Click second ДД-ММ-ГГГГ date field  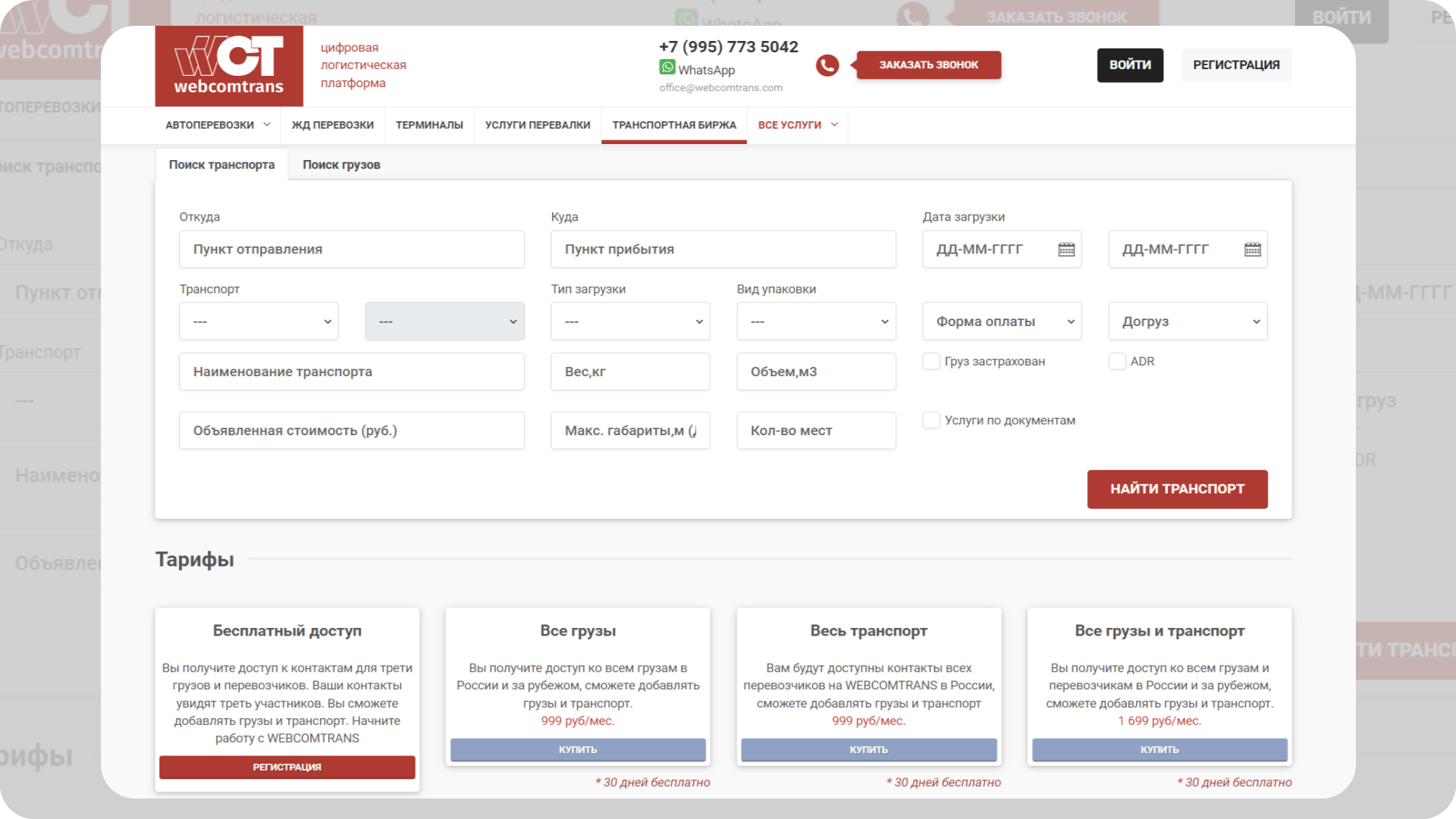1188,249
